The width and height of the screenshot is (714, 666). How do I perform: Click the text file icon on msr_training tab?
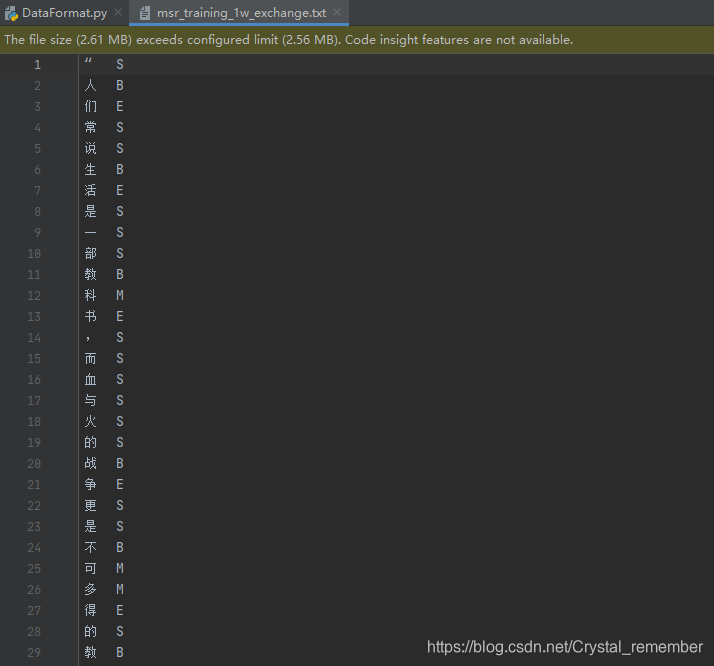[x=145, y=13]
